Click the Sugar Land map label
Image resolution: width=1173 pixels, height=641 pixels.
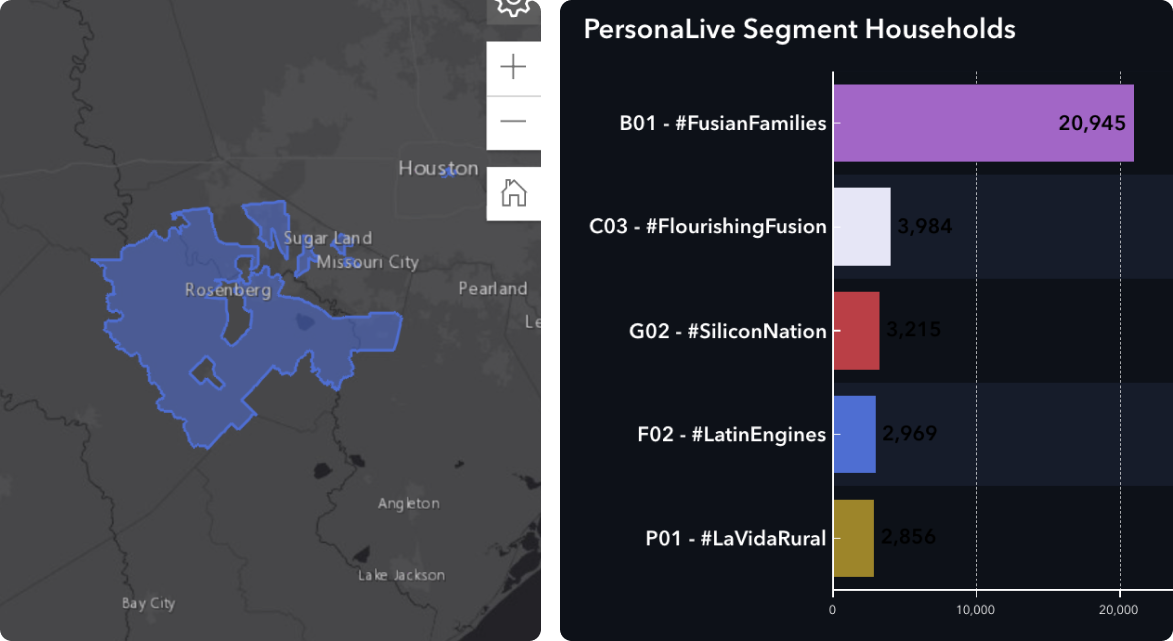(327, 239)
